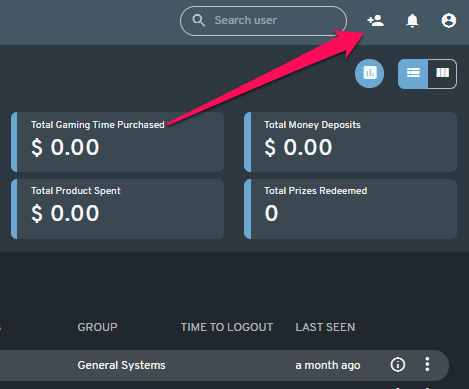Switch to list view layout
Image resolution: width=469 pixels, height=389 pixels.
click(x=413, y=74)
